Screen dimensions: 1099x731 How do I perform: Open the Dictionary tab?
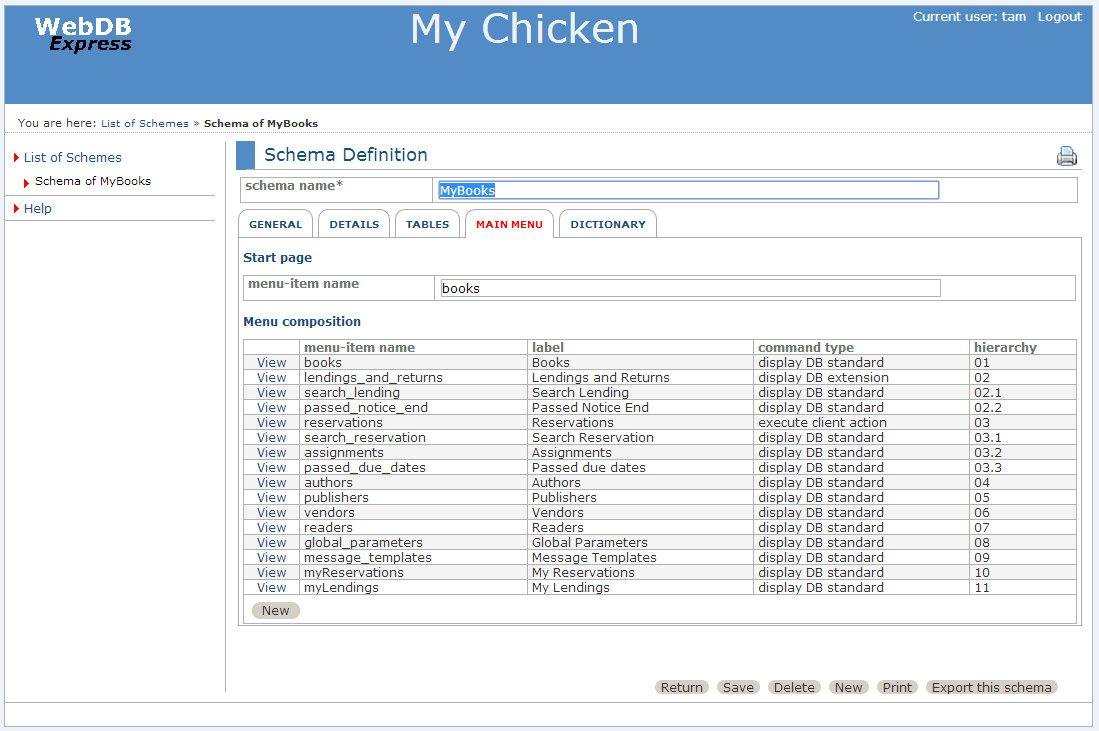click(x=607, y=225)
